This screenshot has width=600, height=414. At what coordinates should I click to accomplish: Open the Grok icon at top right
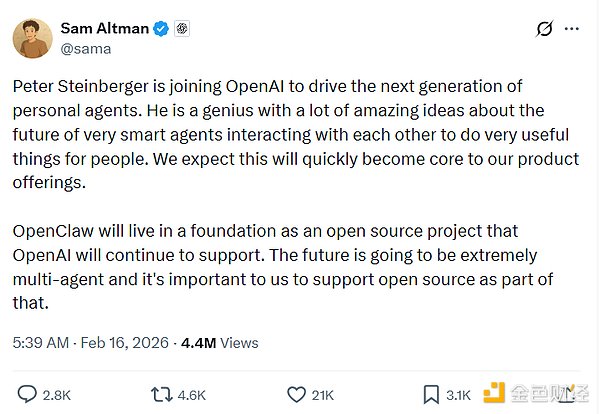(x=545, y=30)
